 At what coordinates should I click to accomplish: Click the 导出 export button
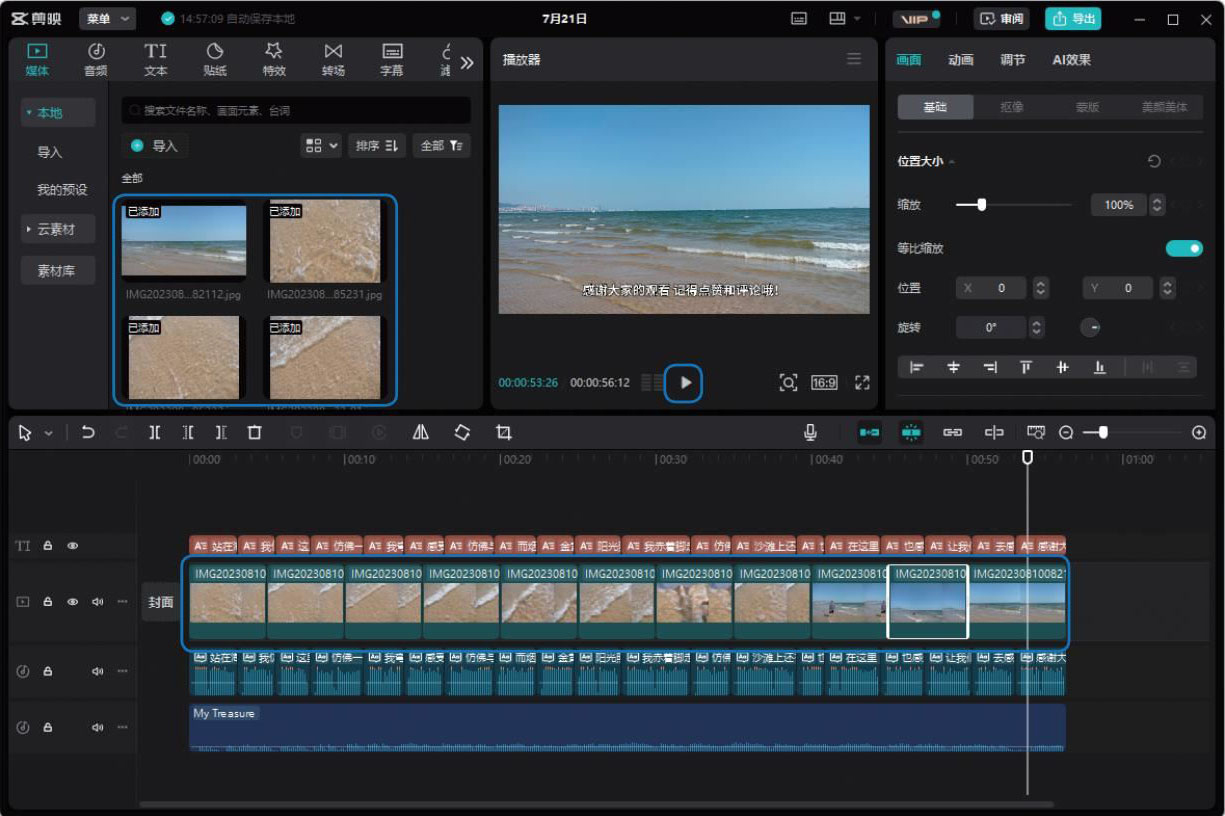coord(1073,19)
